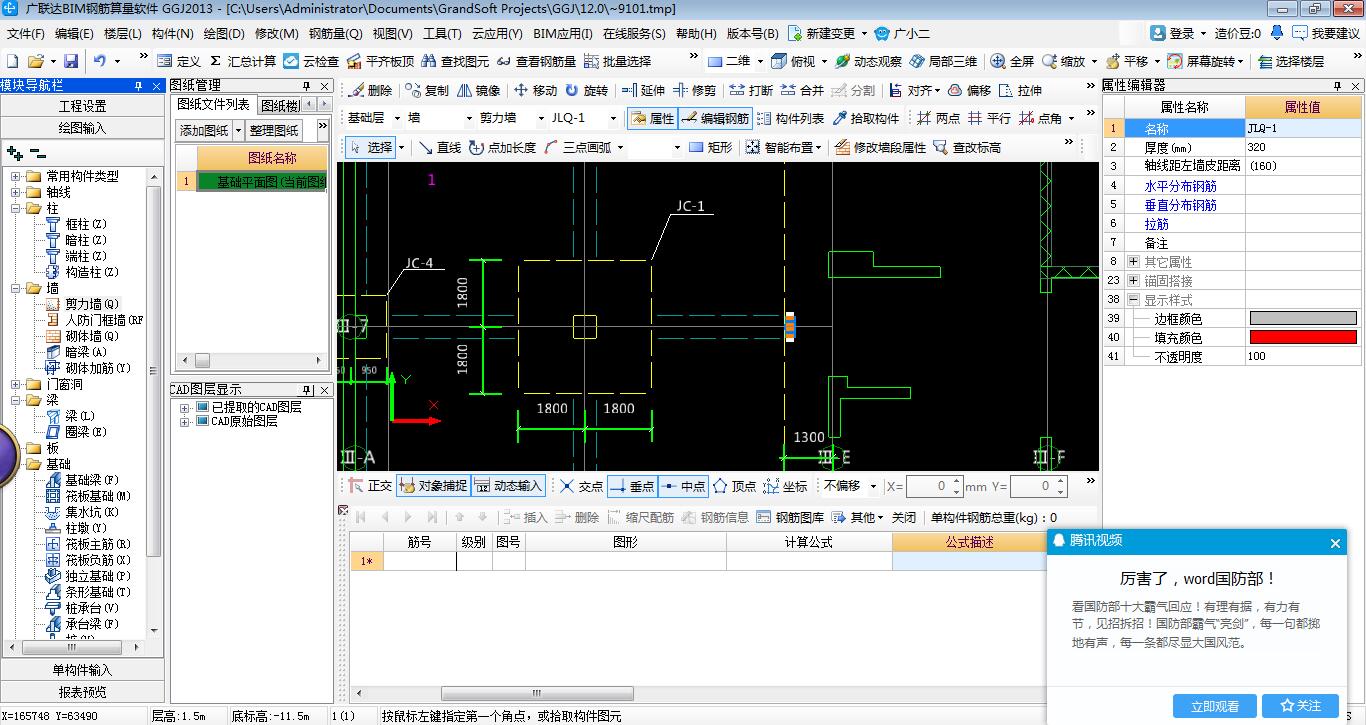Screen dimensions: 1366x725
Task: Select the 合并 merge tool
Action: (802, 90)
